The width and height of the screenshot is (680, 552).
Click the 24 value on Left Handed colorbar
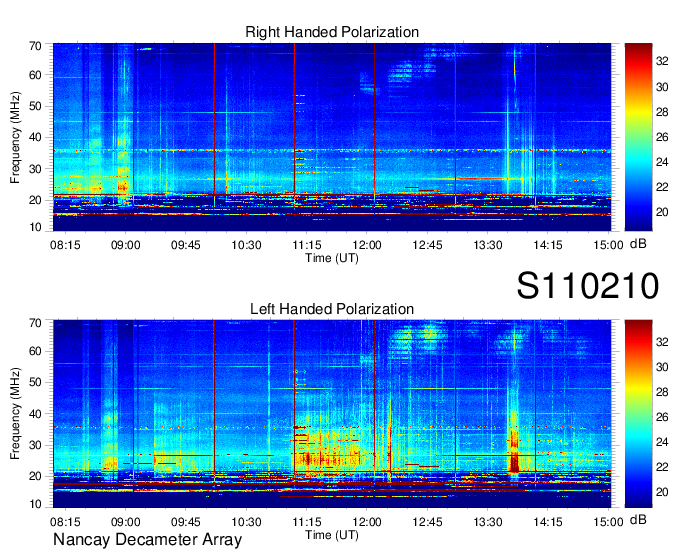click(x=662, y=442)
